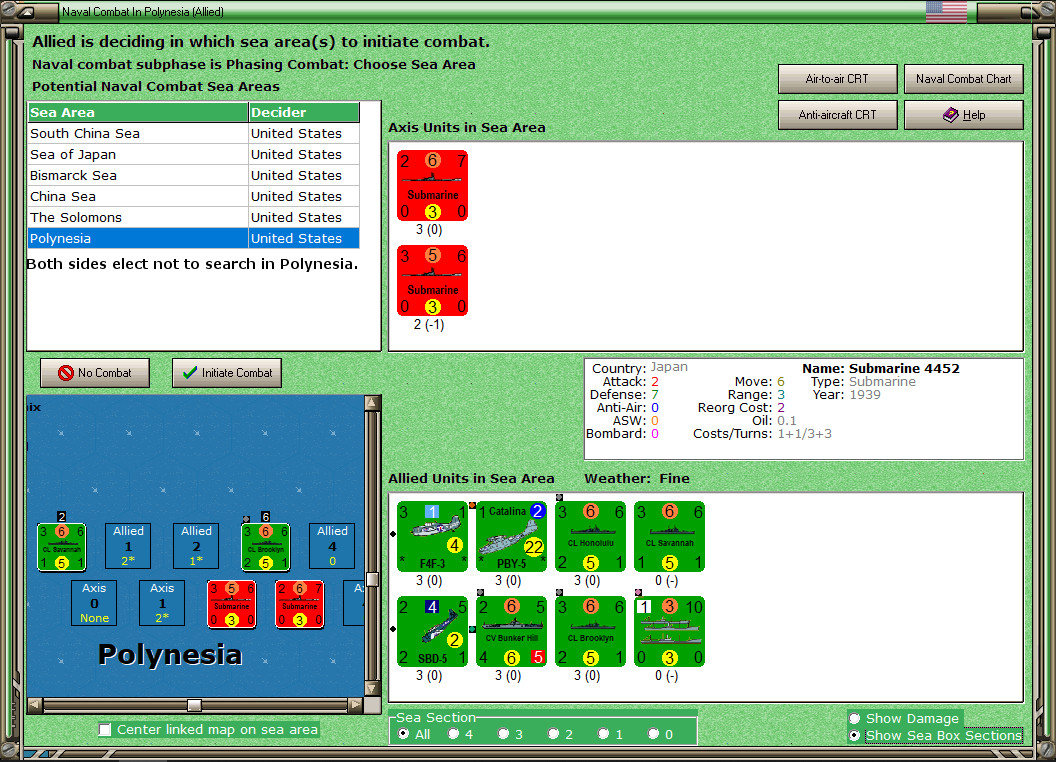Click the map horizontal scrollbar thumb

point(194,705)
